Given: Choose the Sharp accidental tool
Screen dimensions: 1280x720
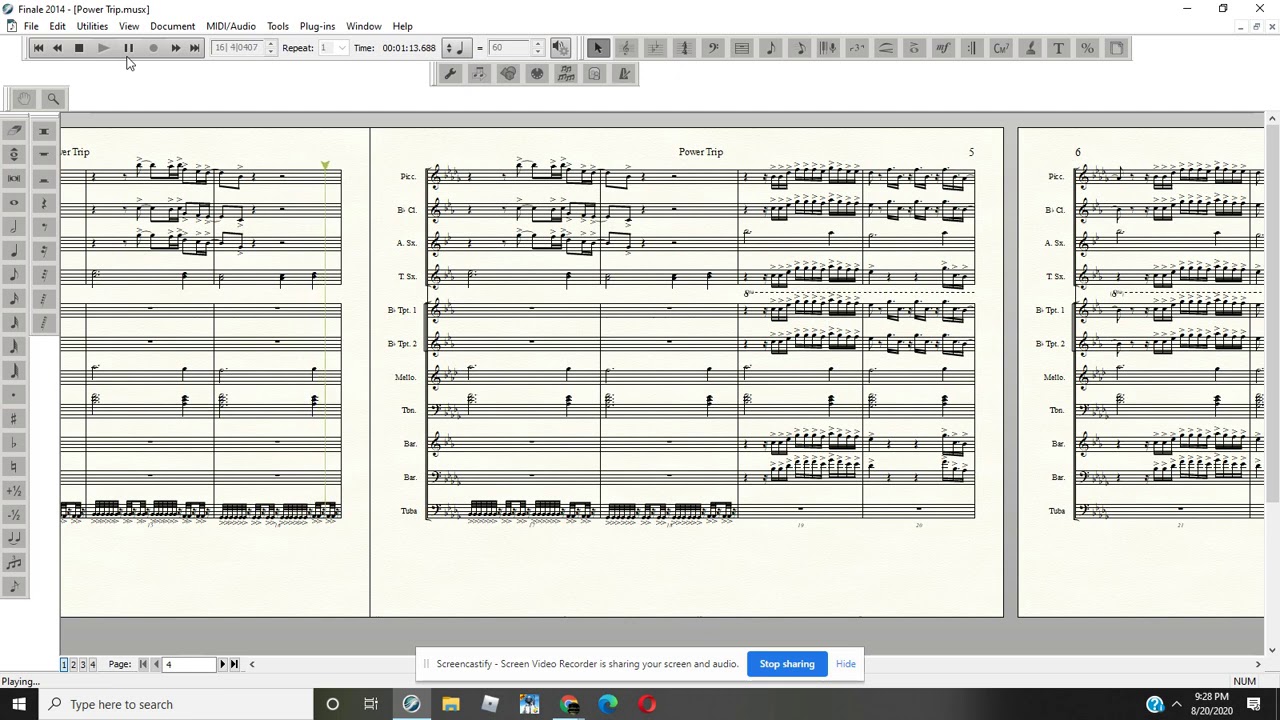Looking at the screenshot, I should pyautogui.click(x=14, y=418).
